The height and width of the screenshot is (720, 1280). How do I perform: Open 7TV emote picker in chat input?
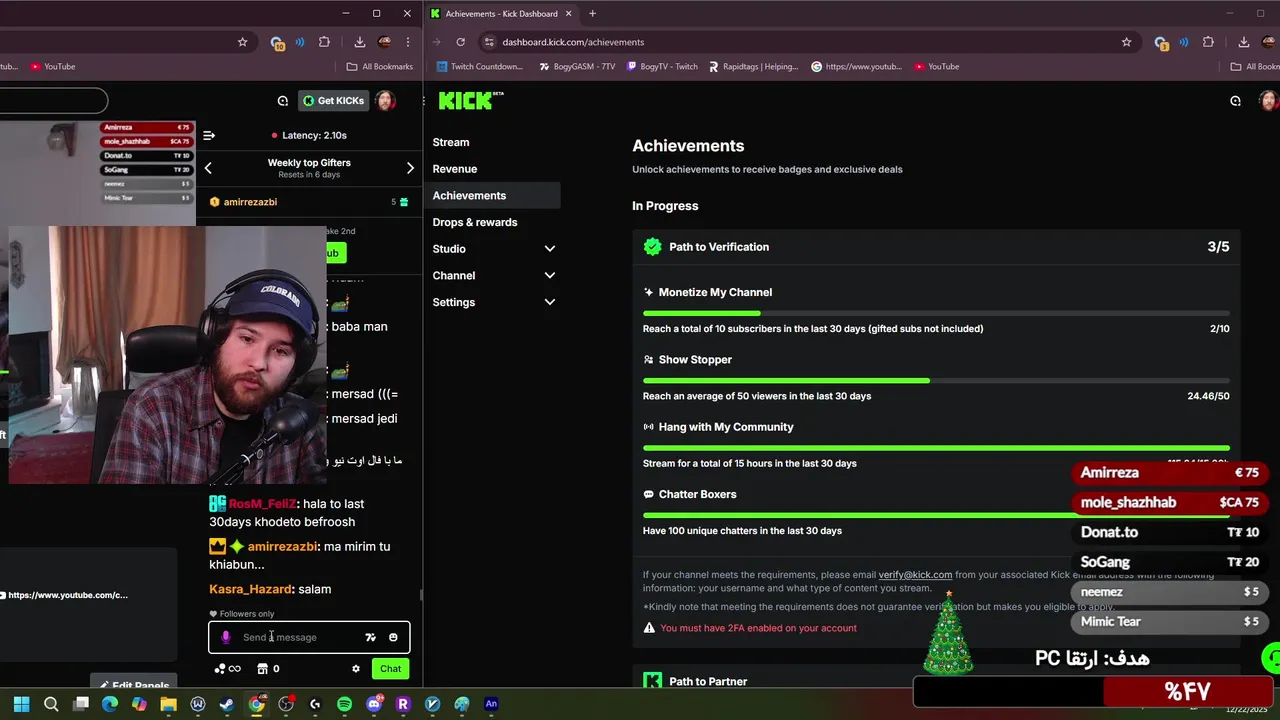(x=370, y=637)
